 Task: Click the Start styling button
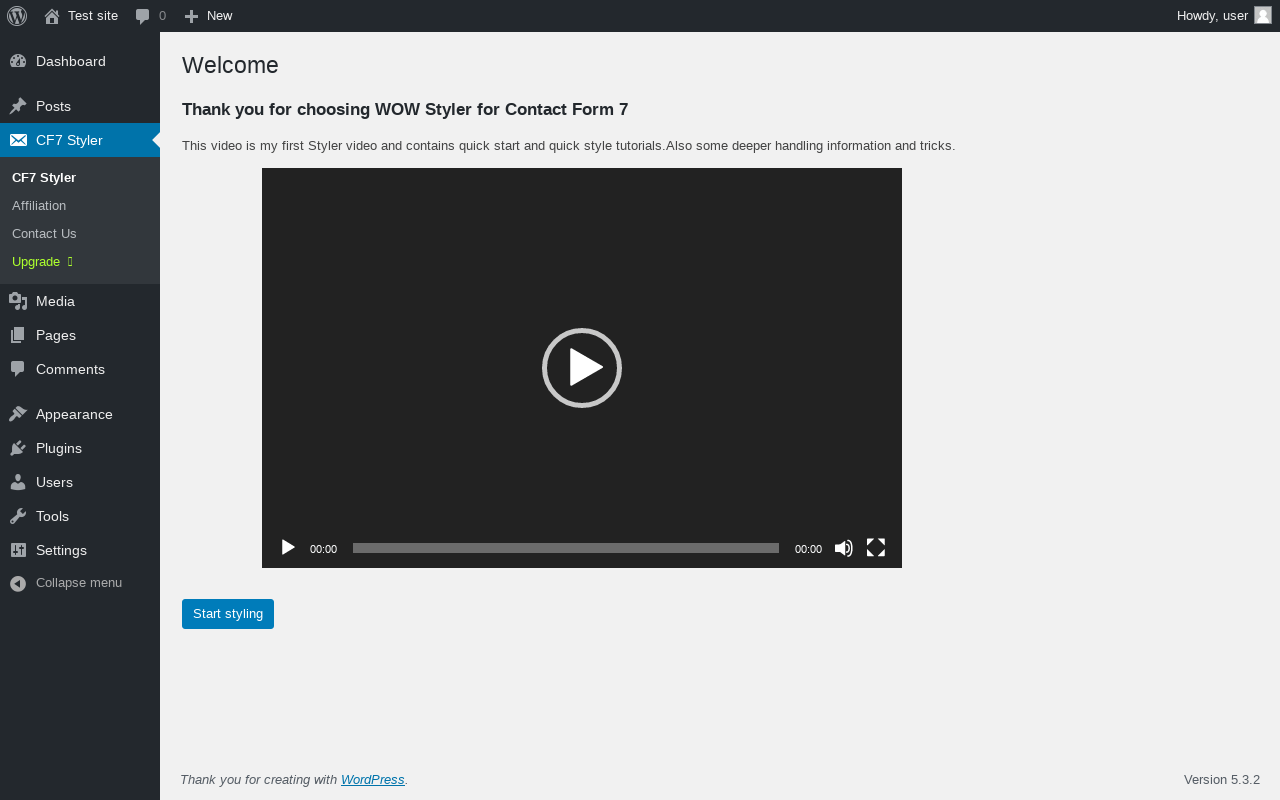pos(228,614)
